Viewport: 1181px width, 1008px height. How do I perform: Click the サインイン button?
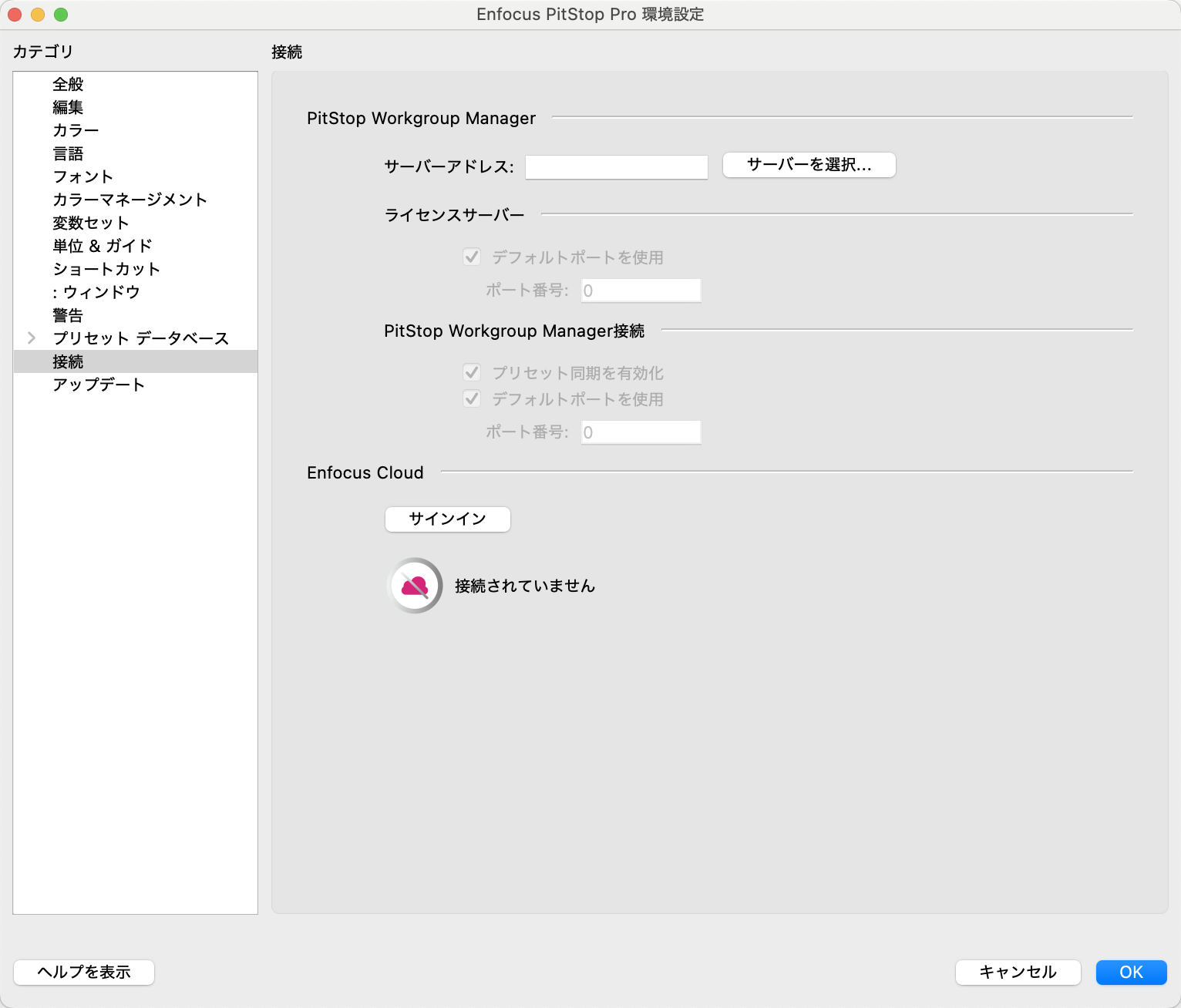pyautogui.click(x=447, y=519)
